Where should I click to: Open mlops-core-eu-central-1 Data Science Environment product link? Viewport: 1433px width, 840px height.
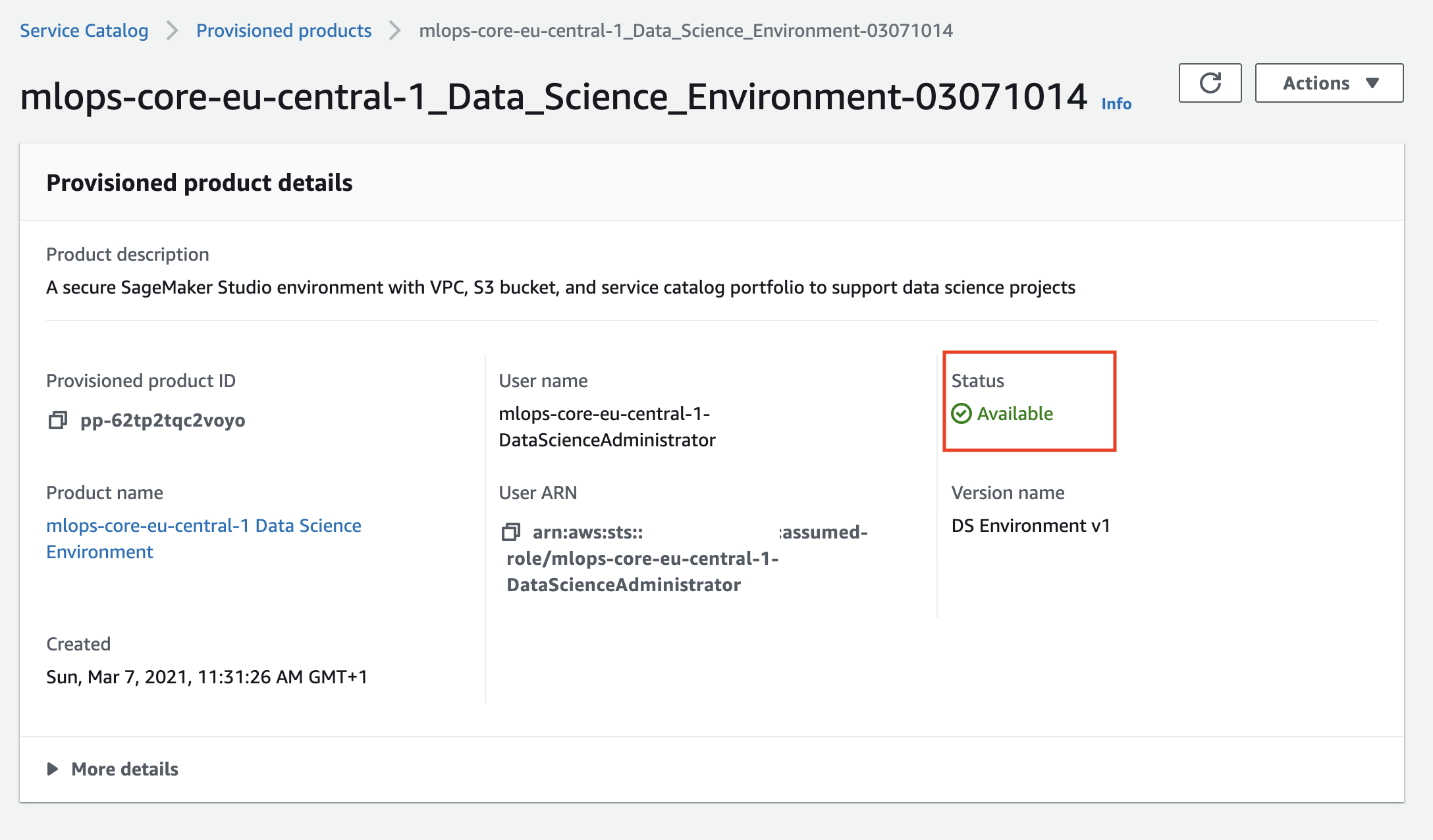203,525
